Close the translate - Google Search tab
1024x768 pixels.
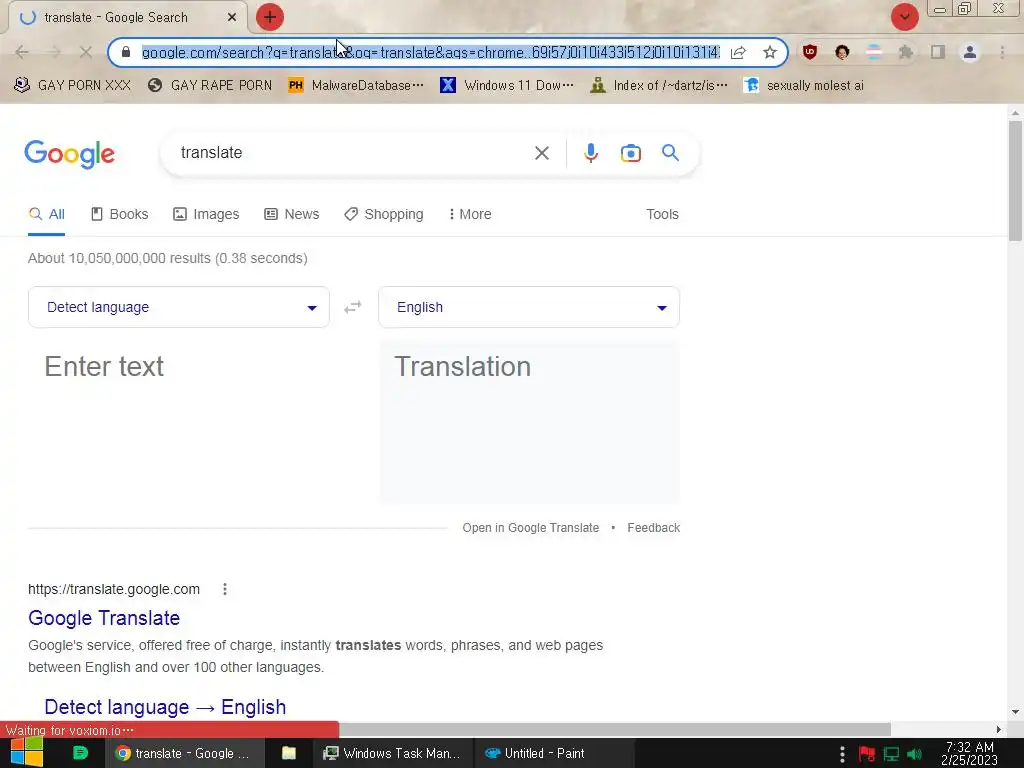[232, 18]
